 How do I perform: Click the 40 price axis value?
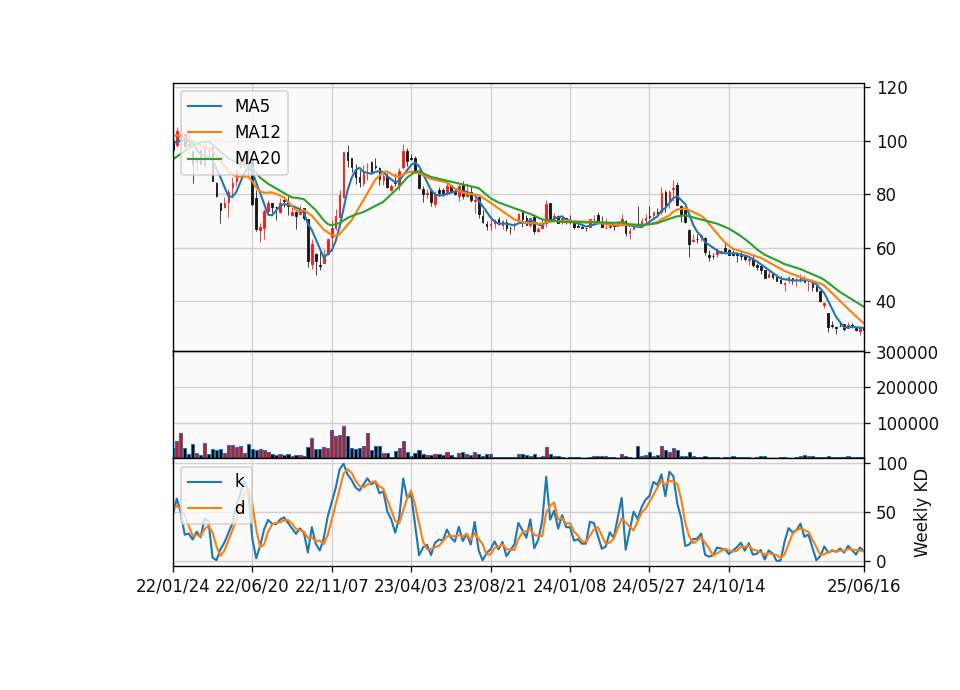point(887,302)
